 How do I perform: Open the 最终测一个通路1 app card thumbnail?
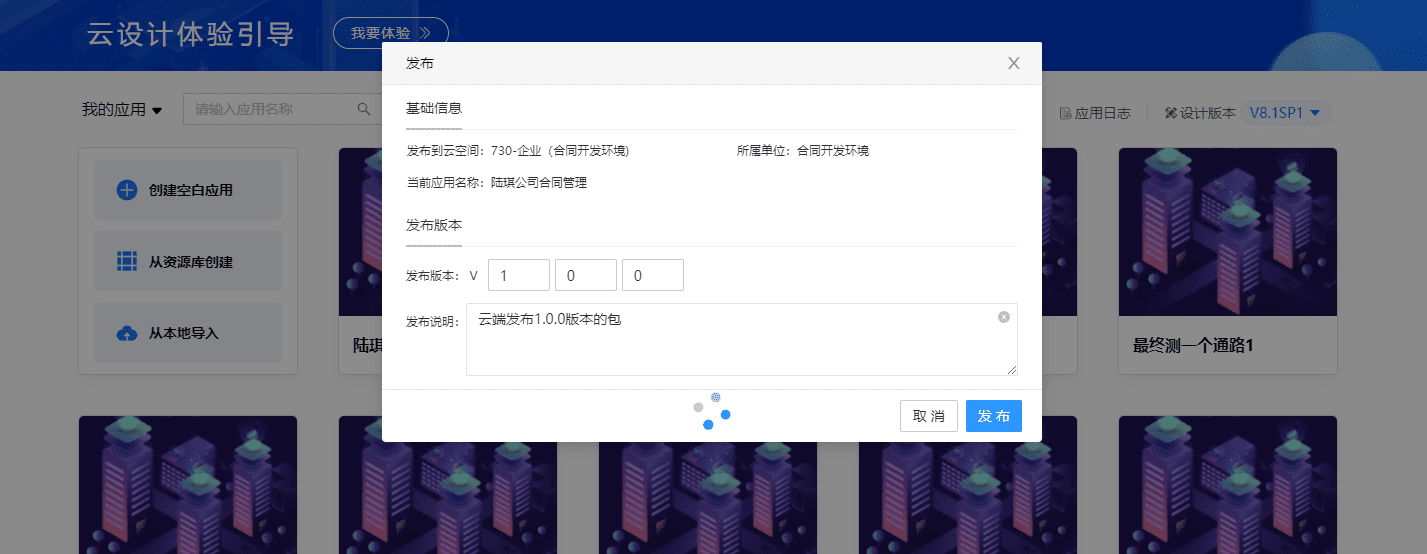(x=1228, y=232)
